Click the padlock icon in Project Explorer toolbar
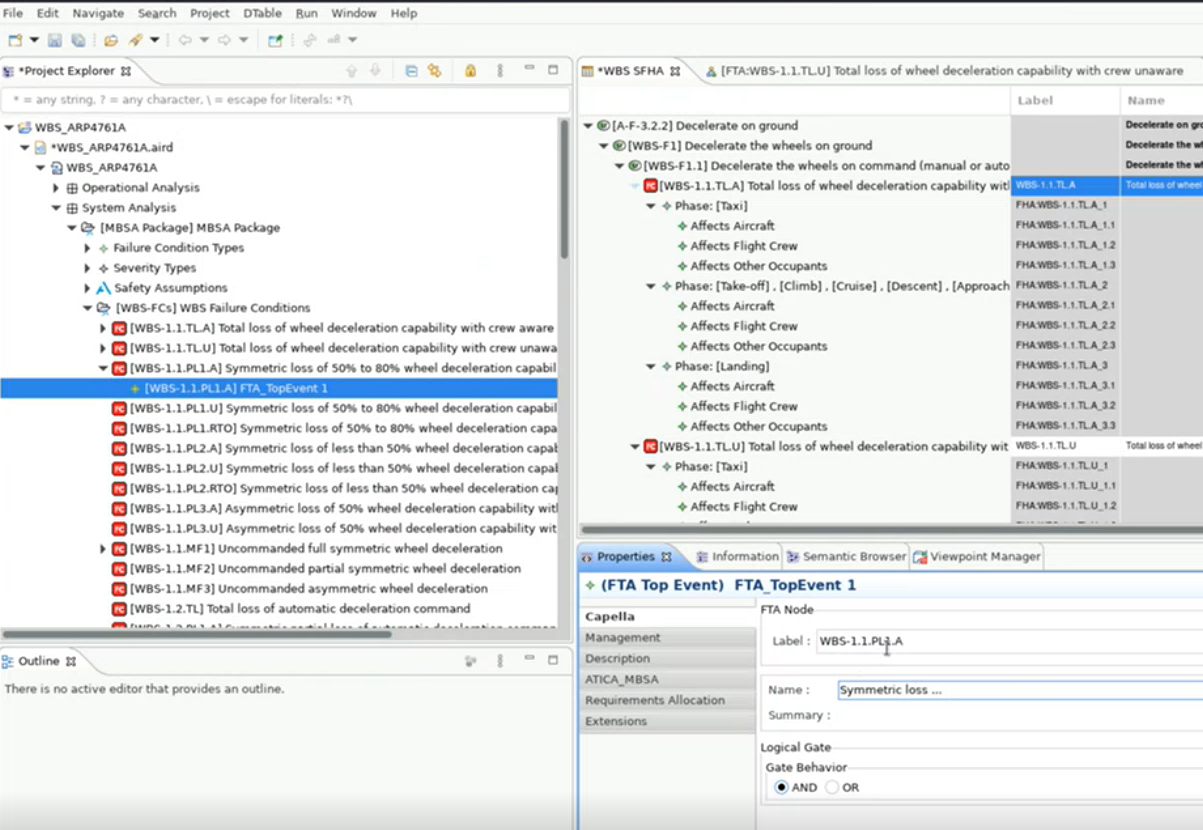Image resolution: width=1203 pixels, height=830 pixels. pyautogui.click(x=470, y=71)
